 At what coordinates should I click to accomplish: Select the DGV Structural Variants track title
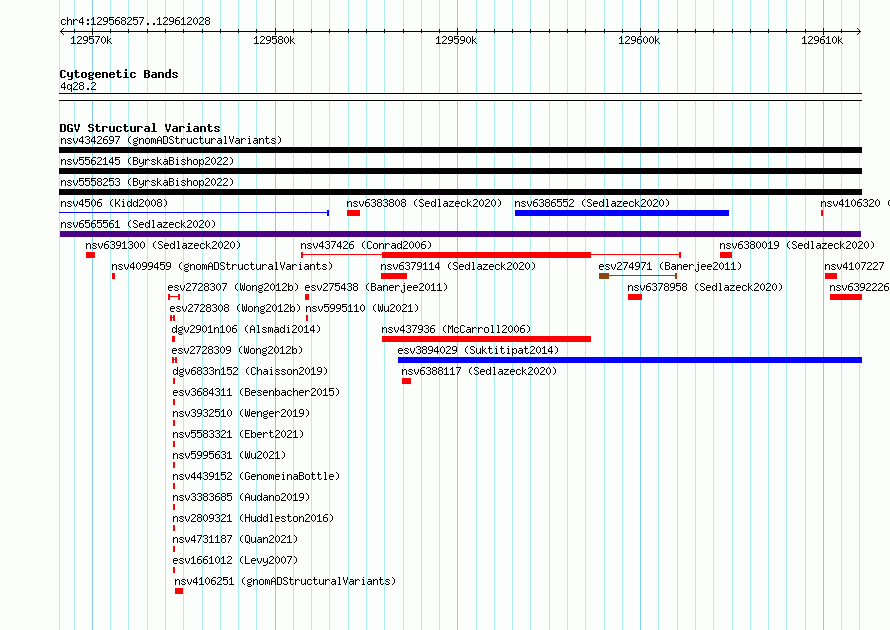point(140,128)
